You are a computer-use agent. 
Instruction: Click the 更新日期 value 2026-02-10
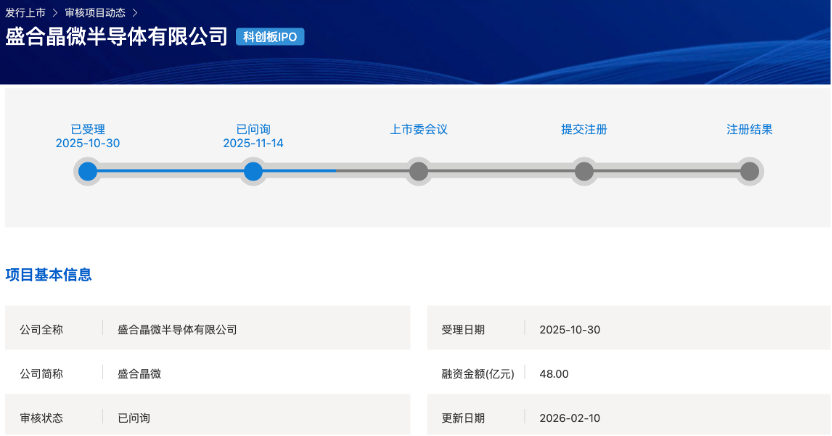click(x=570, y=417)
